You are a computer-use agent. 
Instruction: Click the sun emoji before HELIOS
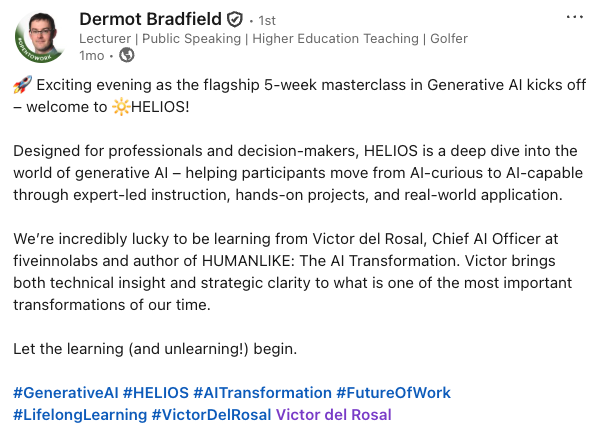tap(126, 105)
